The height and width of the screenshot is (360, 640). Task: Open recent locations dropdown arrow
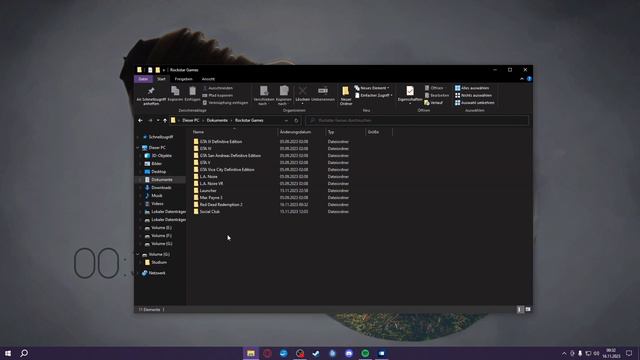(158, 120)
